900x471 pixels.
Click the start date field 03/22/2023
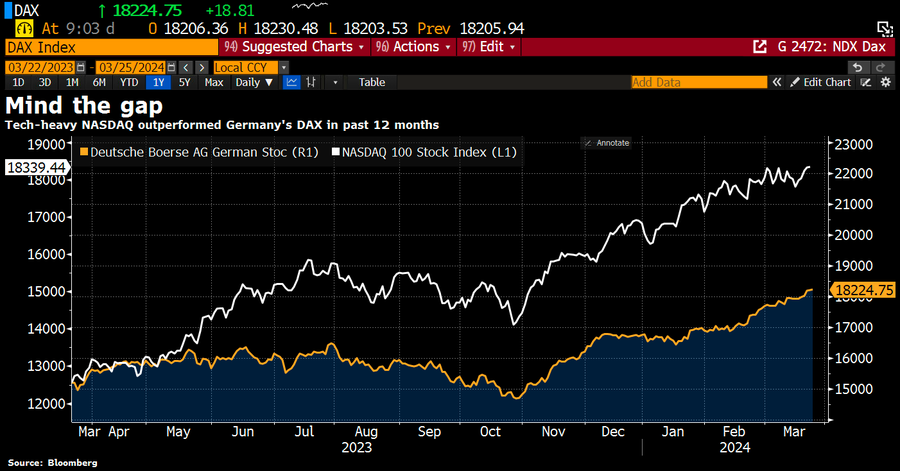[40, 68]
